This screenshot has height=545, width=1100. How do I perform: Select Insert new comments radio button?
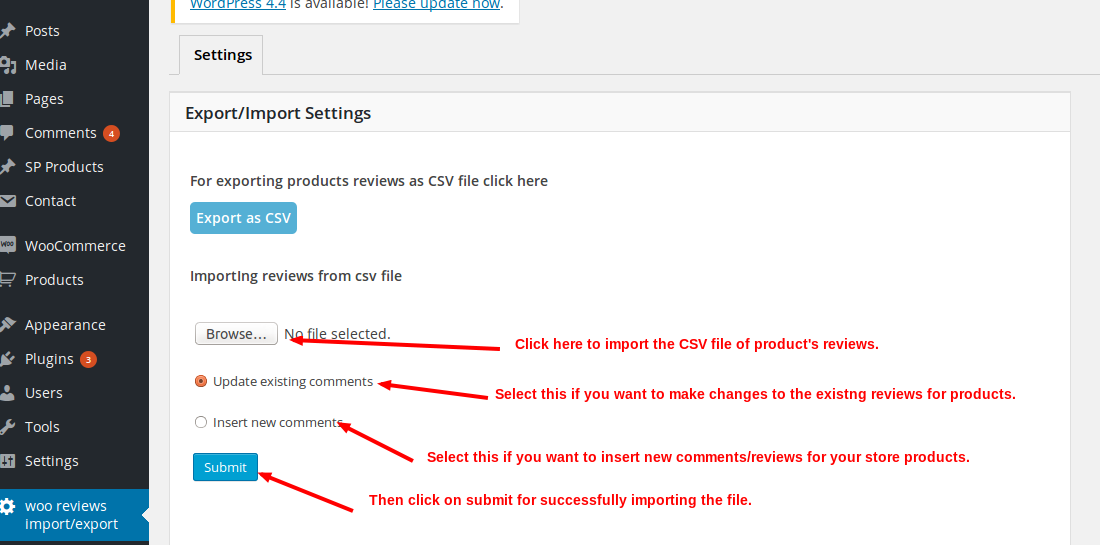pyautogui.click(x=201, y=422)
